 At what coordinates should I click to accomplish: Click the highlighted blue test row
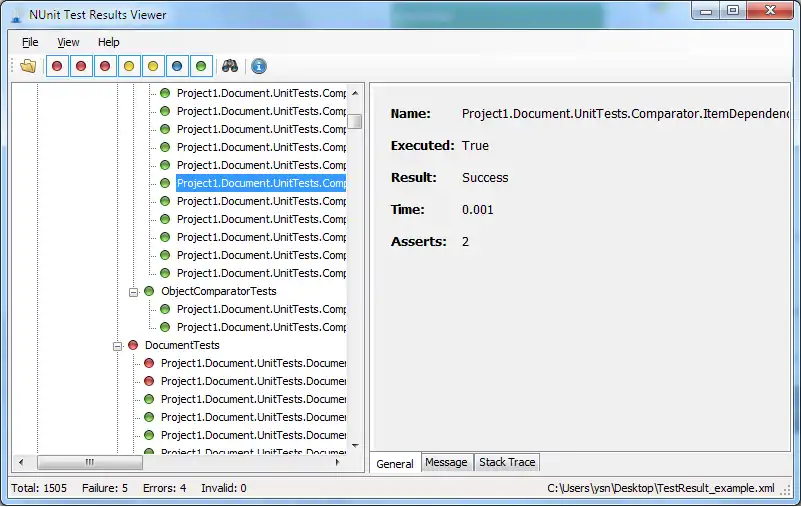[x=261, y=183]
